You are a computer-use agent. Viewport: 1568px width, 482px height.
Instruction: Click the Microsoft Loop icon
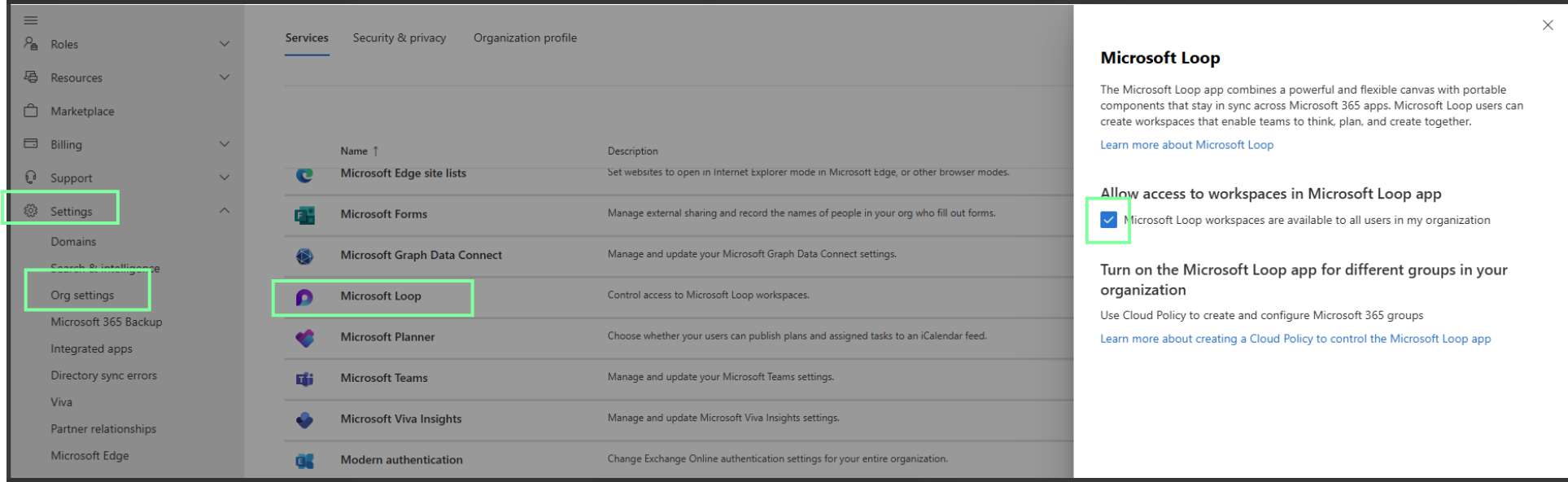(x=304, y=297)
